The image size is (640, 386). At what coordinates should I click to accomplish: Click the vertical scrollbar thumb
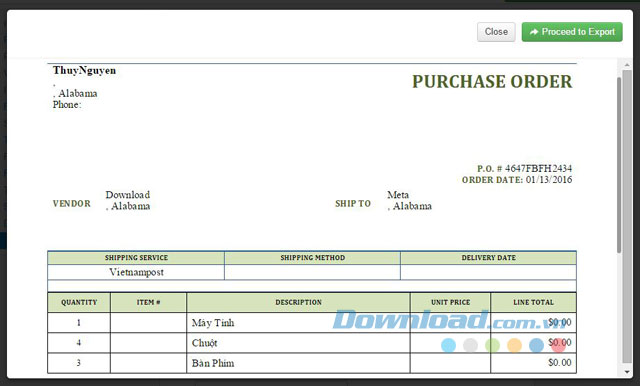pyautogui.click(x=619, y=161)
